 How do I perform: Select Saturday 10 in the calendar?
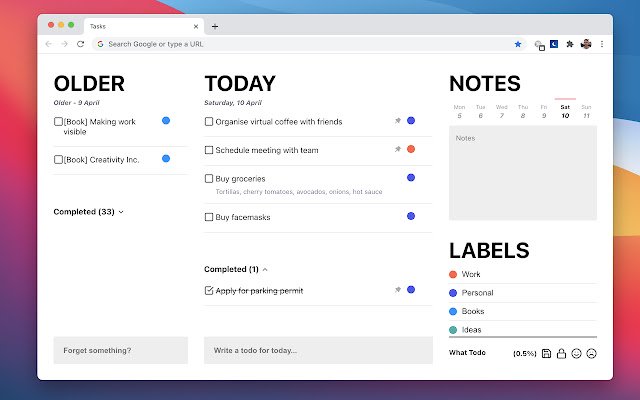[x=565, y=111]
